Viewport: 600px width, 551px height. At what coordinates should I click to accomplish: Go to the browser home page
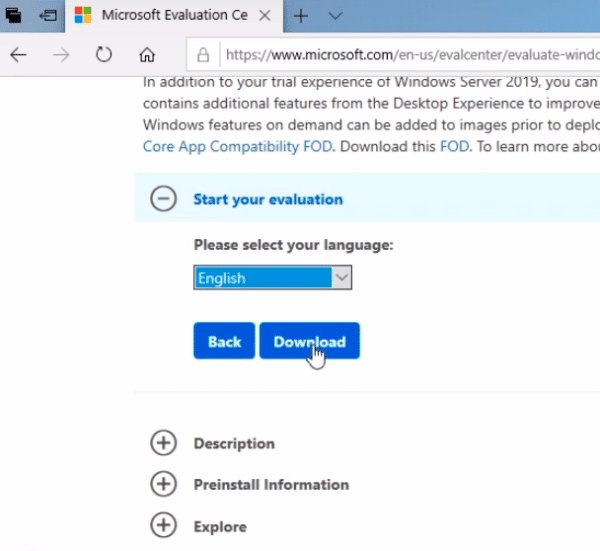147,54
